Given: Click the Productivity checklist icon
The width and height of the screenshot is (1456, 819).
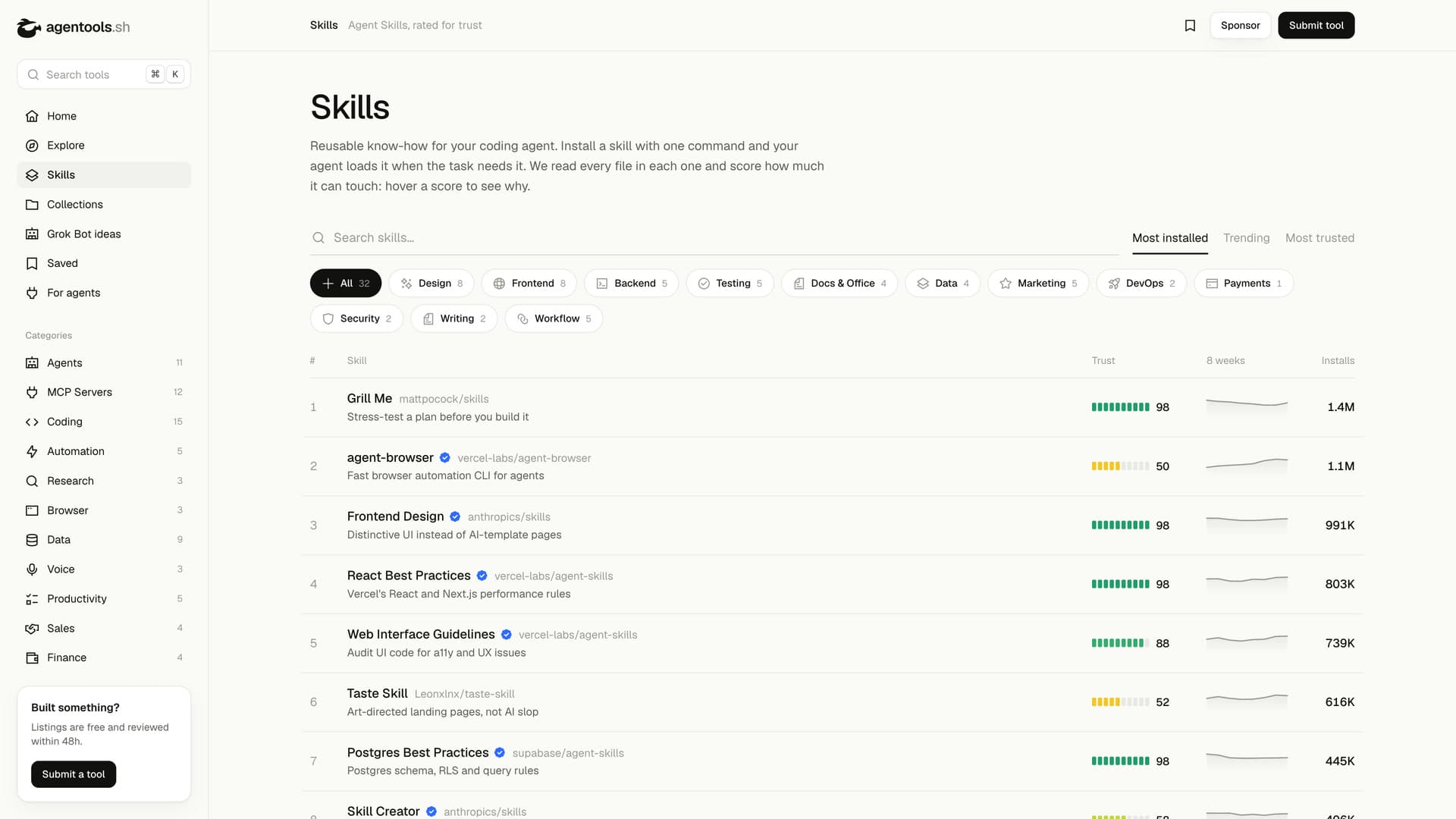Looking at the screenshot, I should [x=32, y=599].
